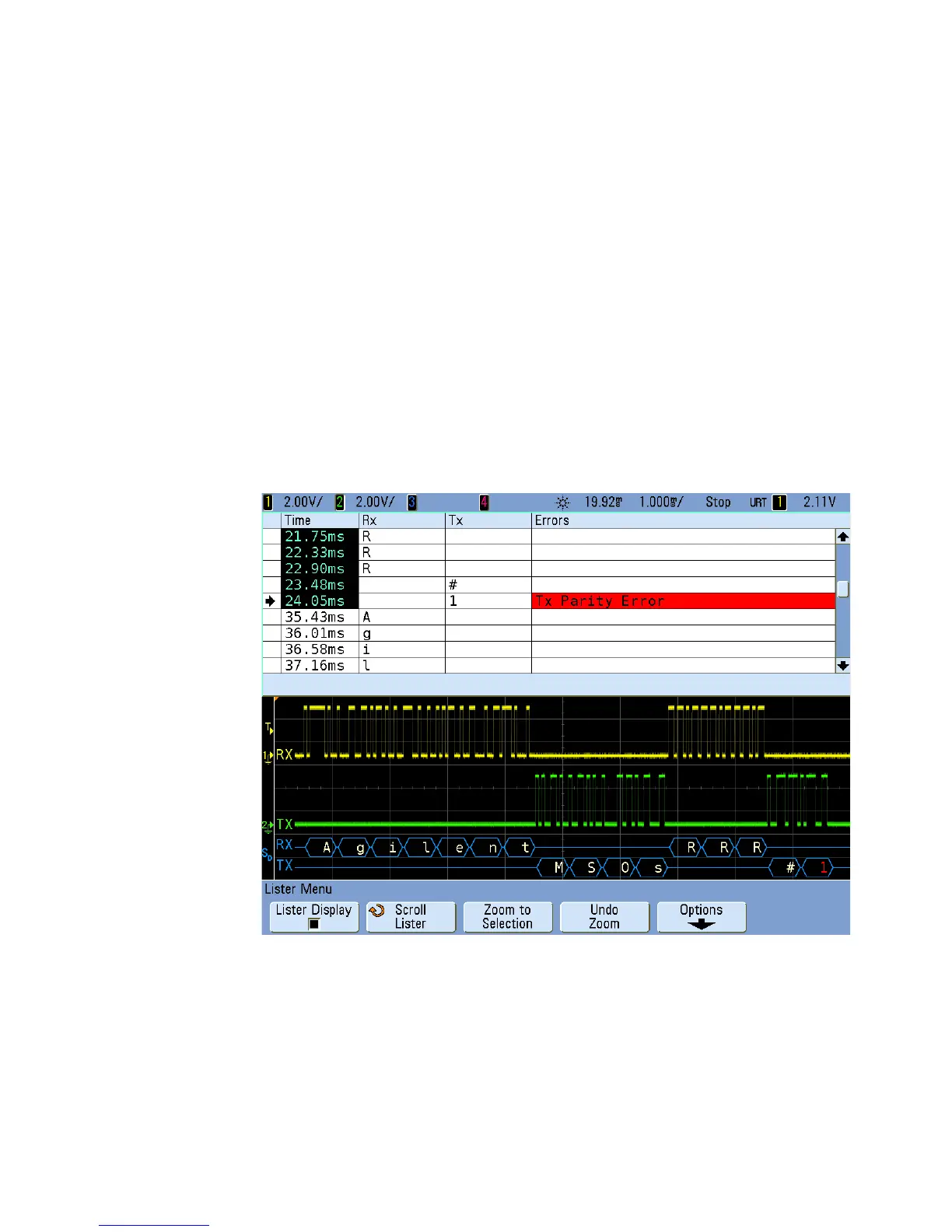Click the 1 value in Tx column
Viewport: 952px width, 1232px height.
pos(453,601)
